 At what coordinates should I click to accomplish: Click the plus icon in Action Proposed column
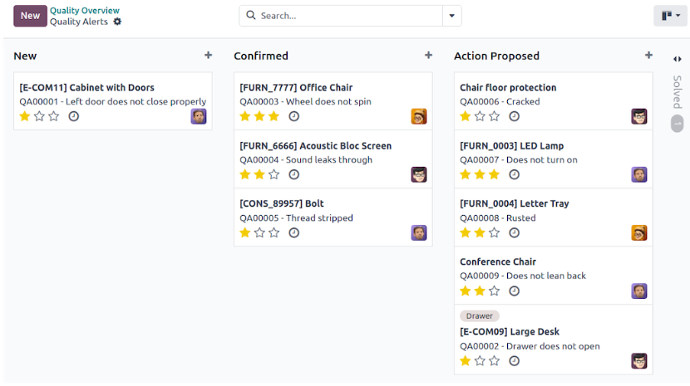649,55
